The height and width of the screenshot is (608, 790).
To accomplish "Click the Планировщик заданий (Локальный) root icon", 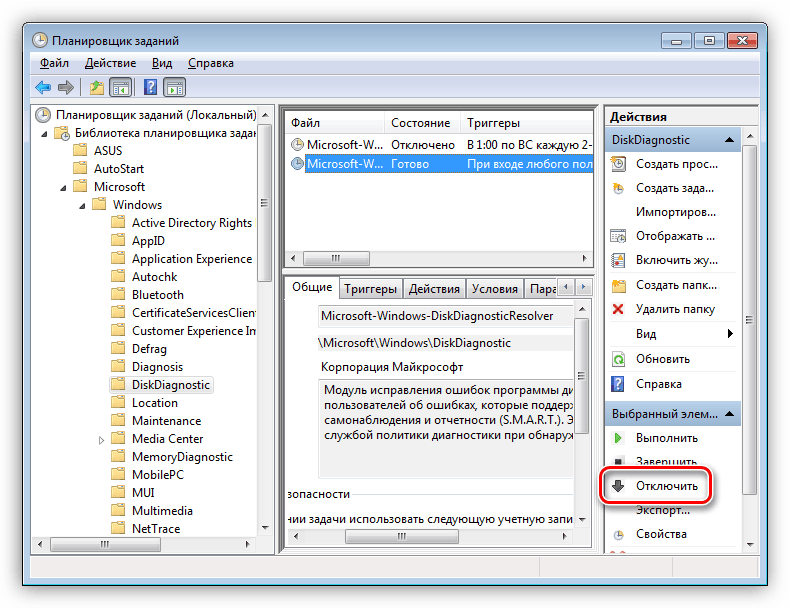I will click(43, 115).
